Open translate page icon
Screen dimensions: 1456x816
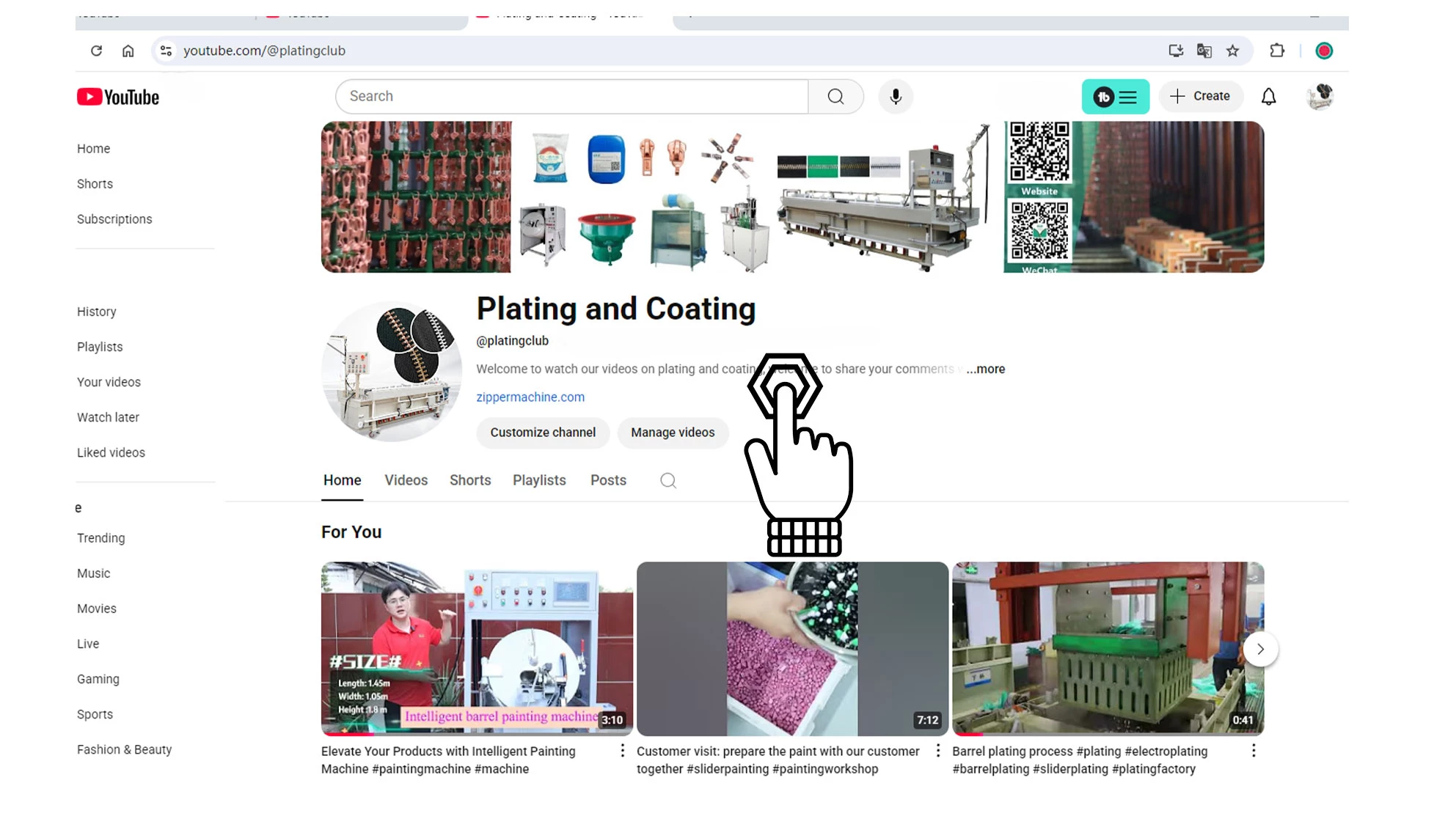pyautogui.click(x=1204, y=51)
